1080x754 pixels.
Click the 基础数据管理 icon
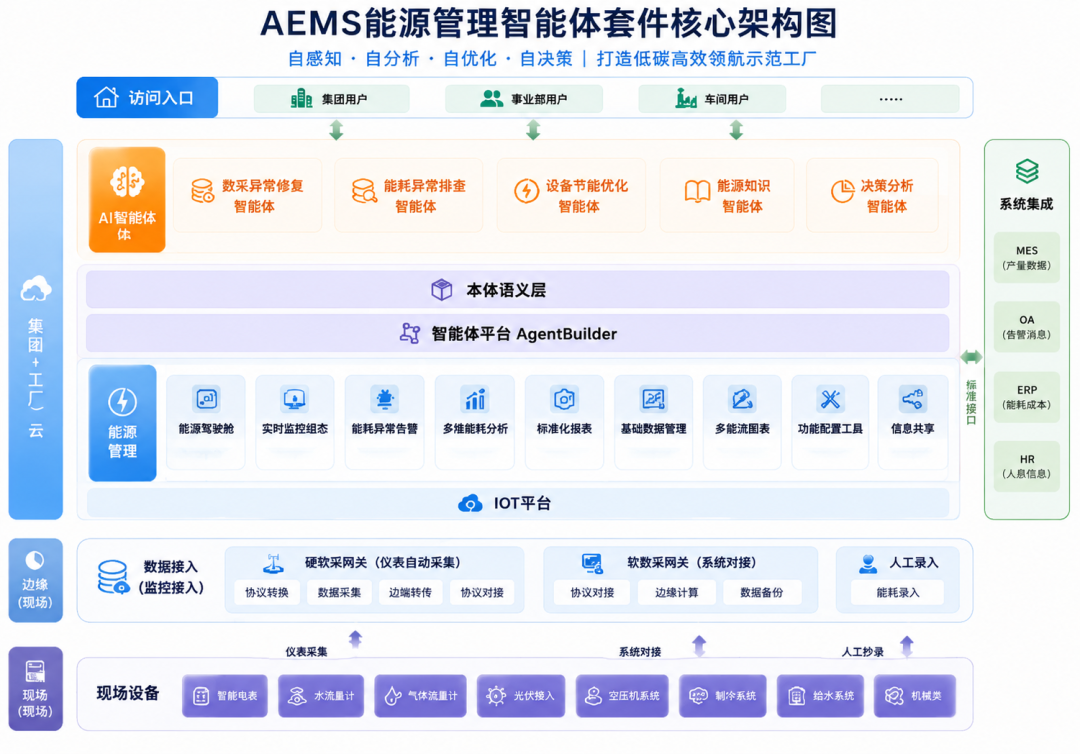[x=653, y=399]
